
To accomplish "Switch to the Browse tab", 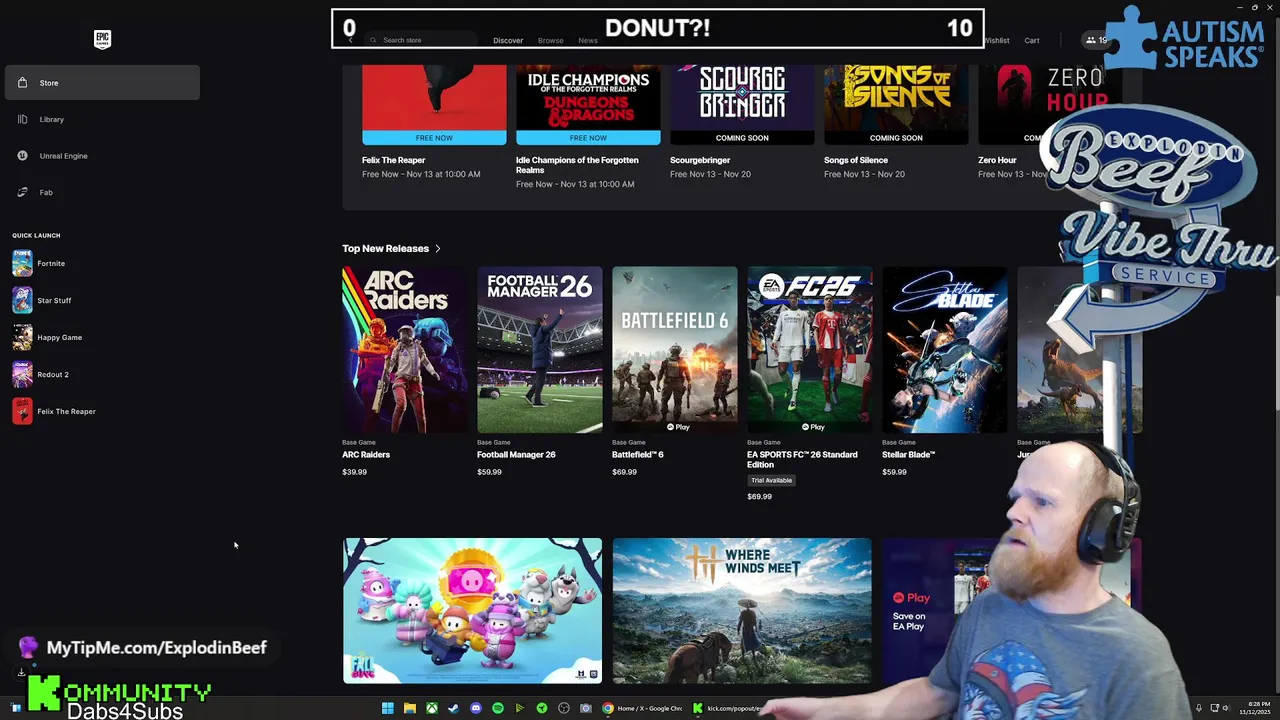I will [551, 40].
